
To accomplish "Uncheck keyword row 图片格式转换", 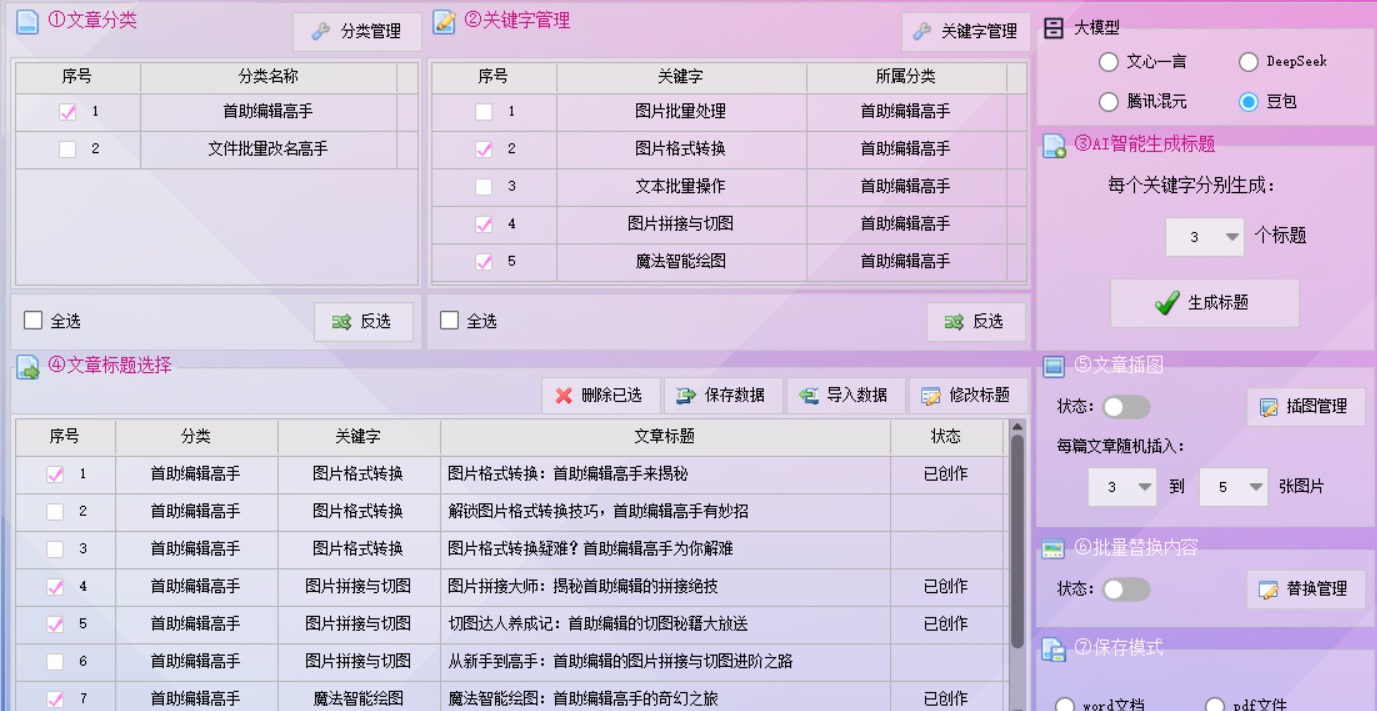I will click(x=484, y=150).
